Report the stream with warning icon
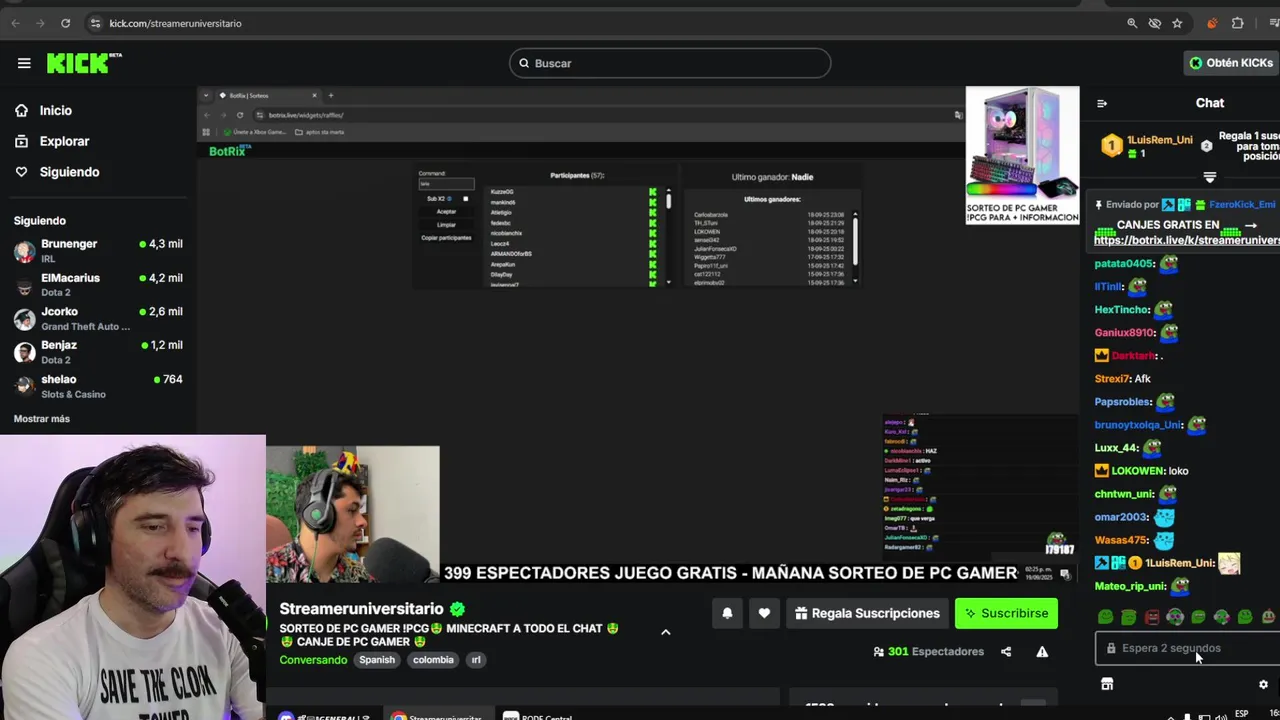Viewport: 1280px width, 720px height. [x=1042, y=652]
